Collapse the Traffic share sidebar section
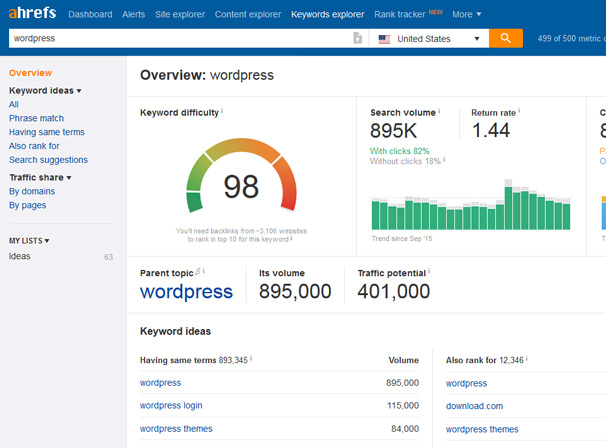This screenshot has width=606, height=448. pos(40,177)
